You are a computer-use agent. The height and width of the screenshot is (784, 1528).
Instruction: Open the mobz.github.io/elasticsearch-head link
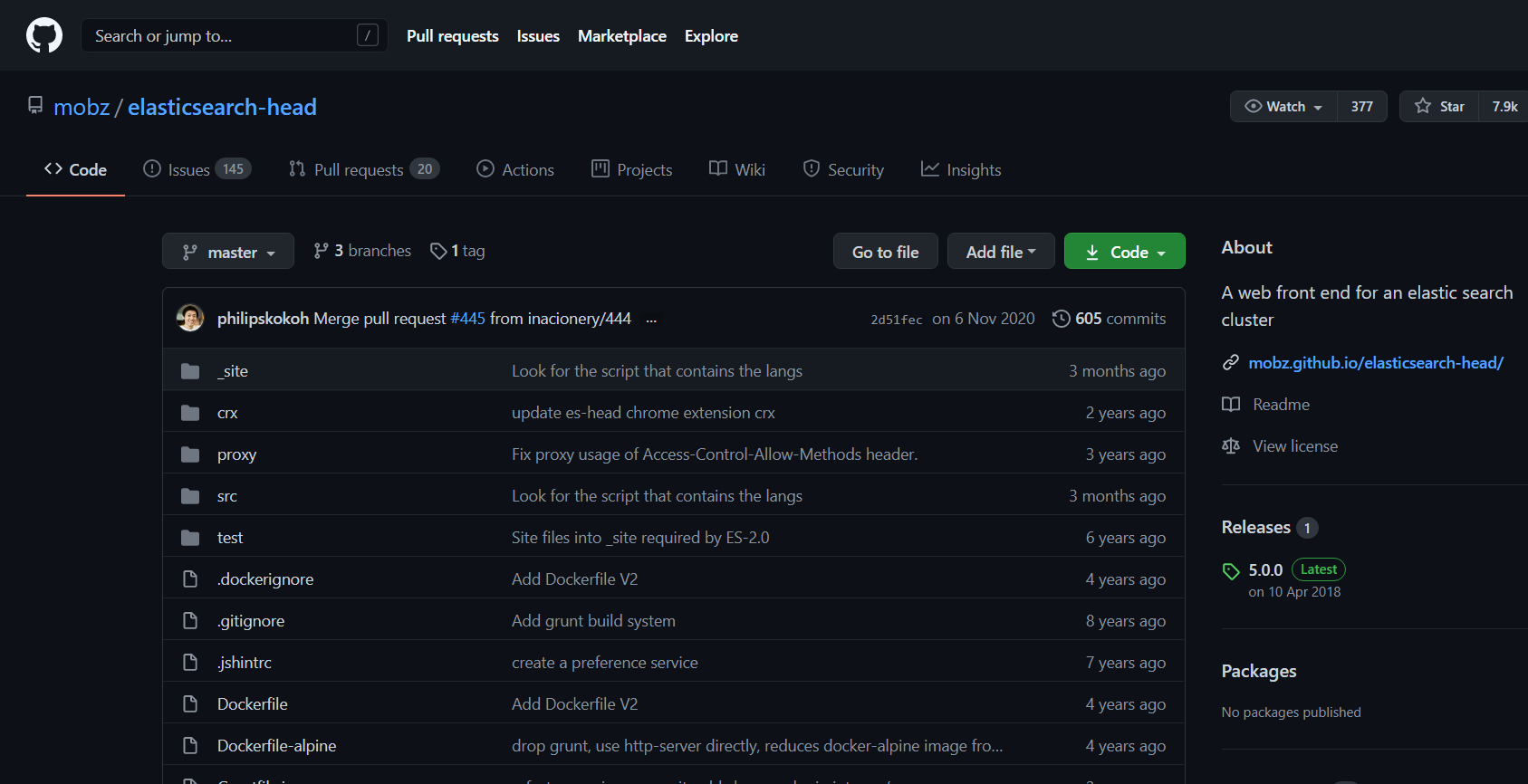point(1375,363)
